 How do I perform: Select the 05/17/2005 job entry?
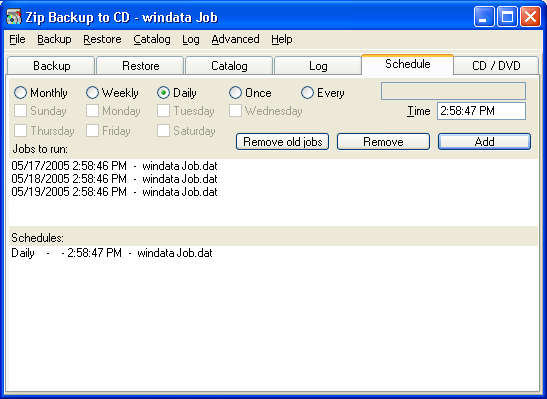pos(114,165)
